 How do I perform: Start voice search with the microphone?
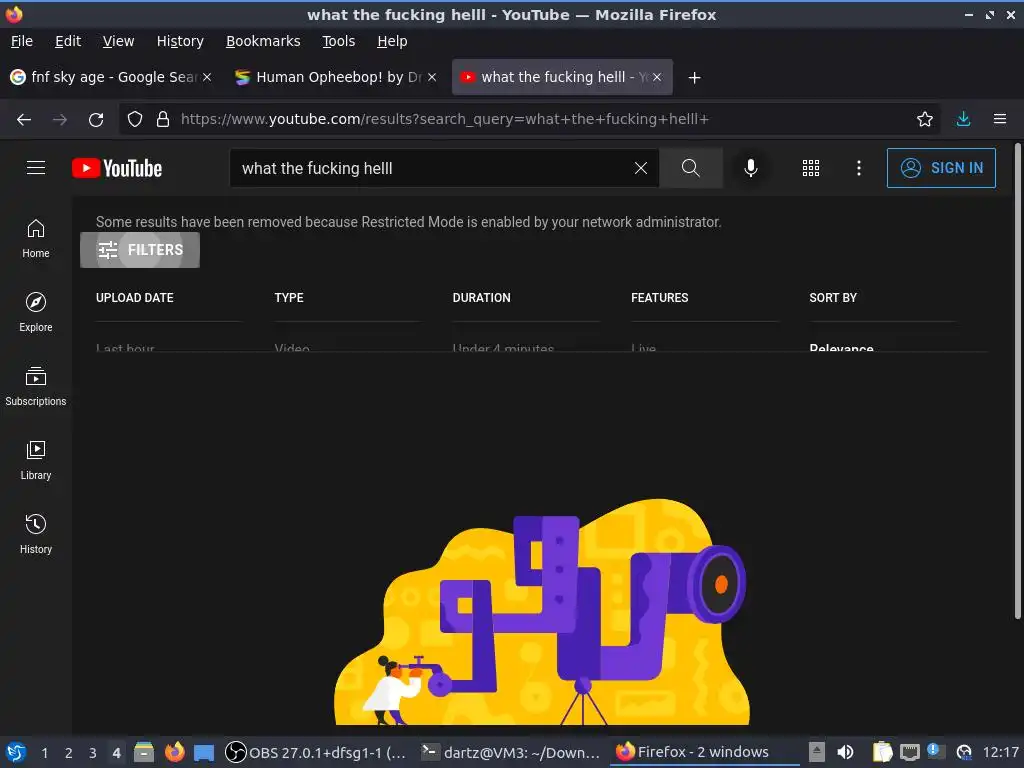(751, 168)
